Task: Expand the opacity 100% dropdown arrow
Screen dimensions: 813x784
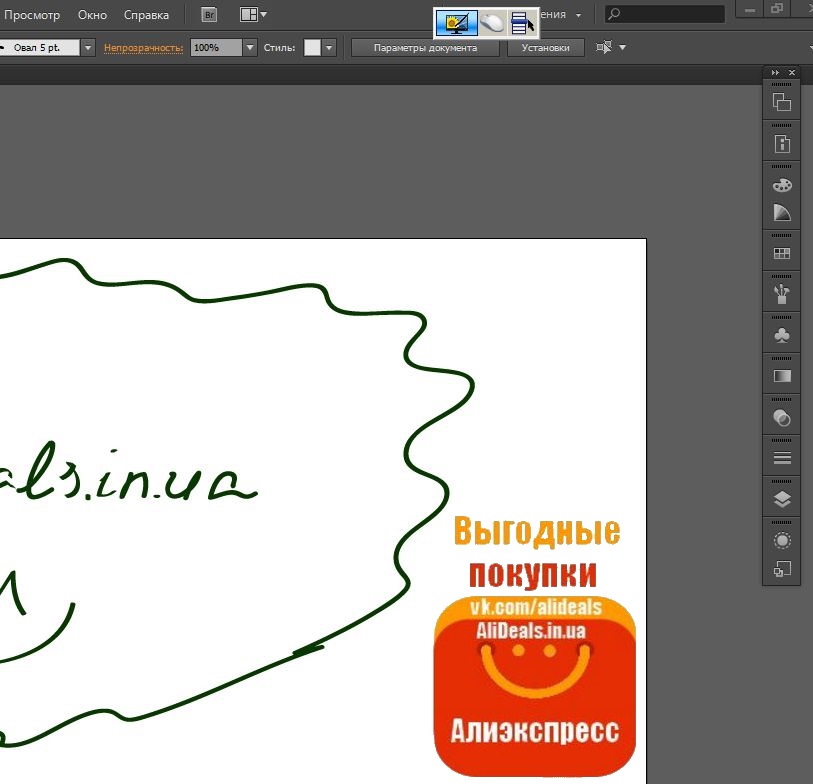Action: tap(250, 48)
